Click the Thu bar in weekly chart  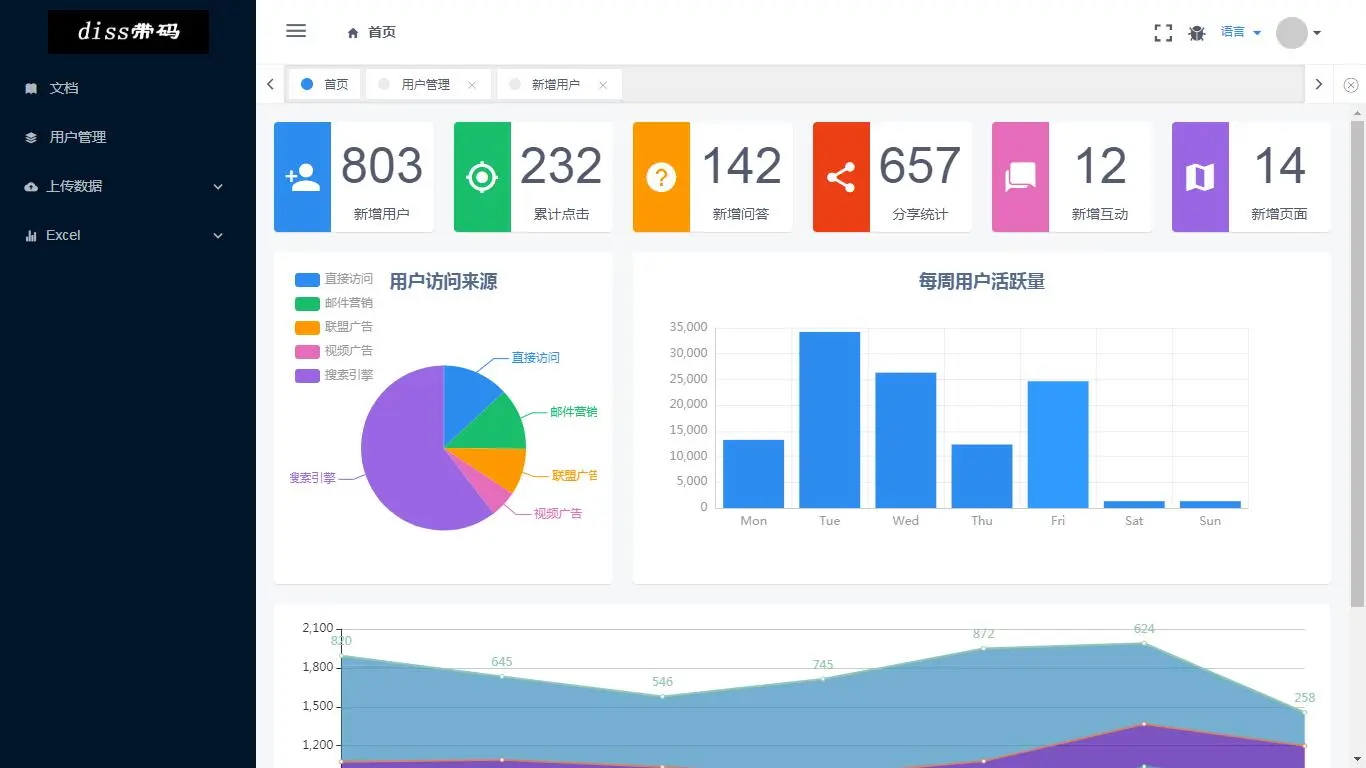coord(982,476)
